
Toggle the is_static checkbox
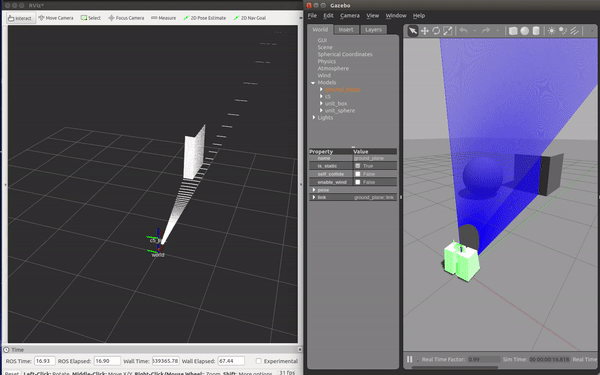click(x=358, y=166)
